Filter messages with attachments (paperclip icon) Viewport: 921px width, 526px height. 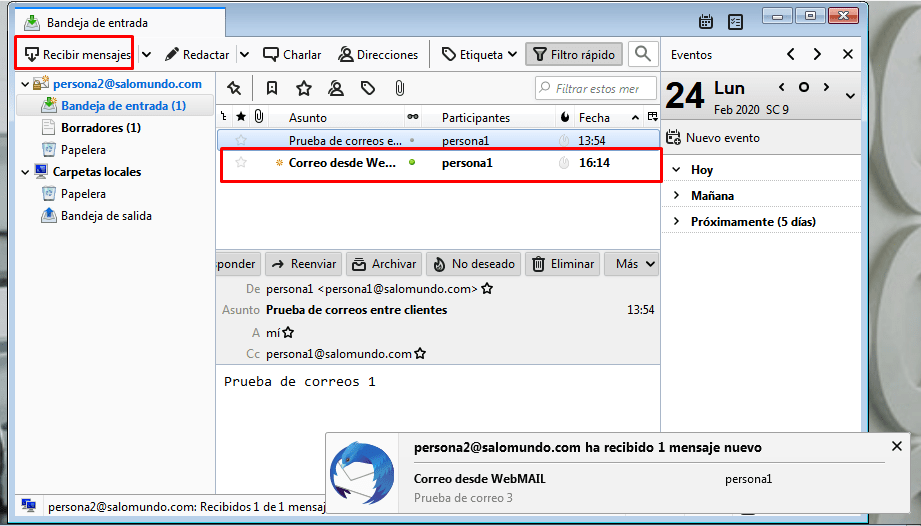pos(399,88)
